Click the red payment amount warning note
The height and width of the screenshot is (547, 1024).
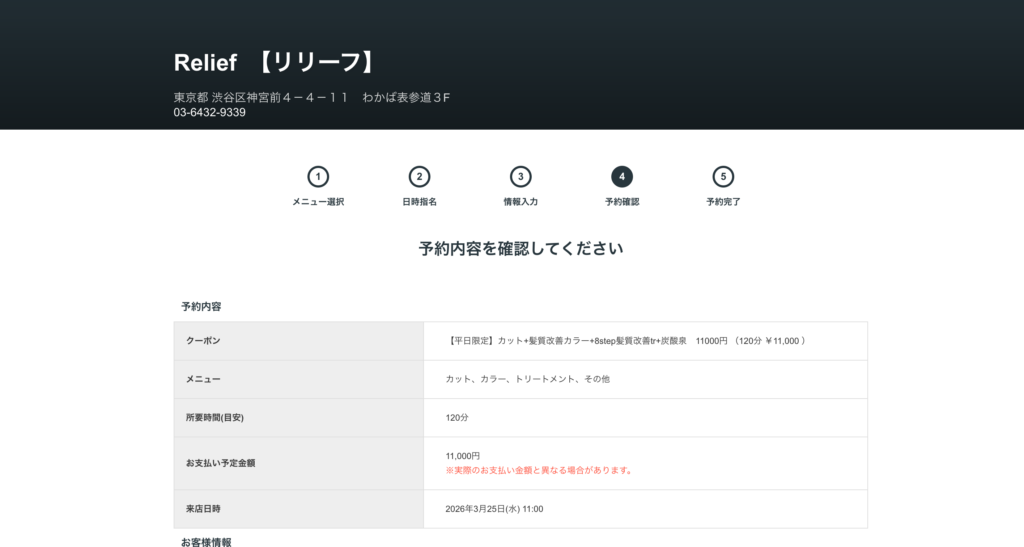coord(539,470)
